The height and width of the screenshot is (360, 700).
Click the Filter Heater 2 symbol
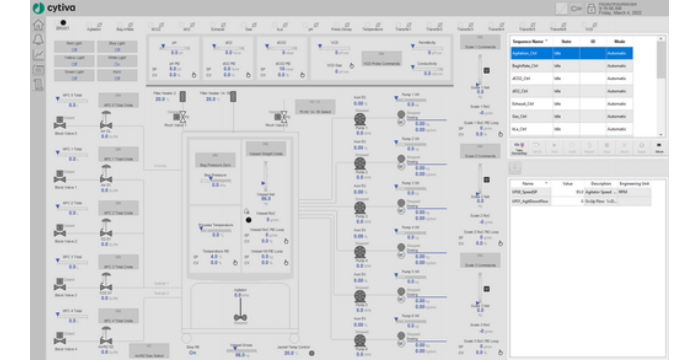click(x=183, y=96)
